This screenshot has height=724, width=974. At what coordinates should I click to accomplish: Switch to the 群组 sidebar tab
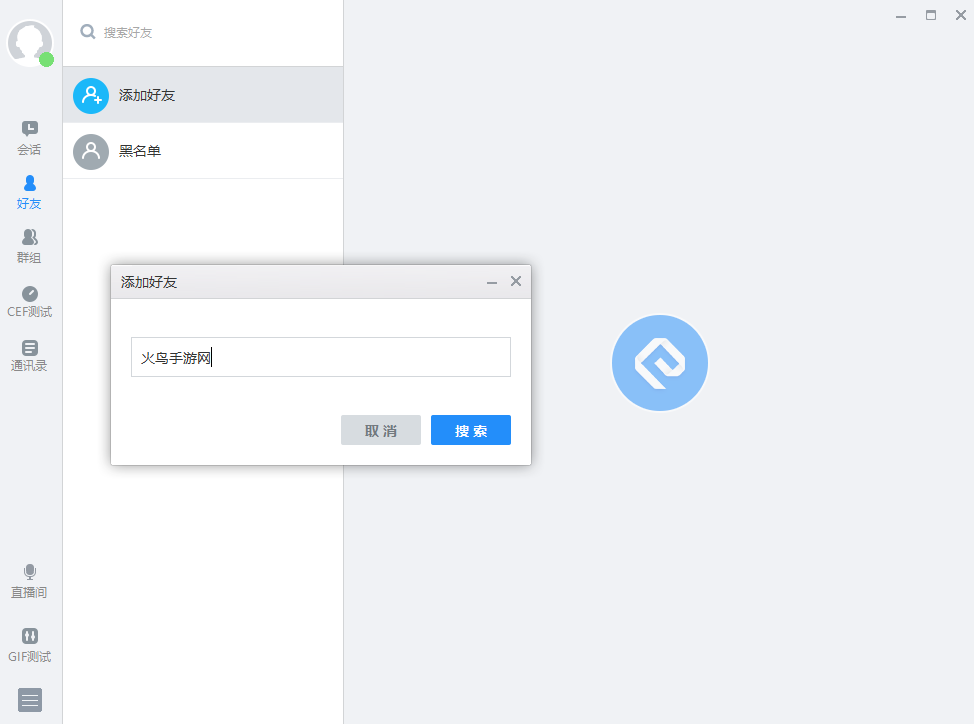29,246
